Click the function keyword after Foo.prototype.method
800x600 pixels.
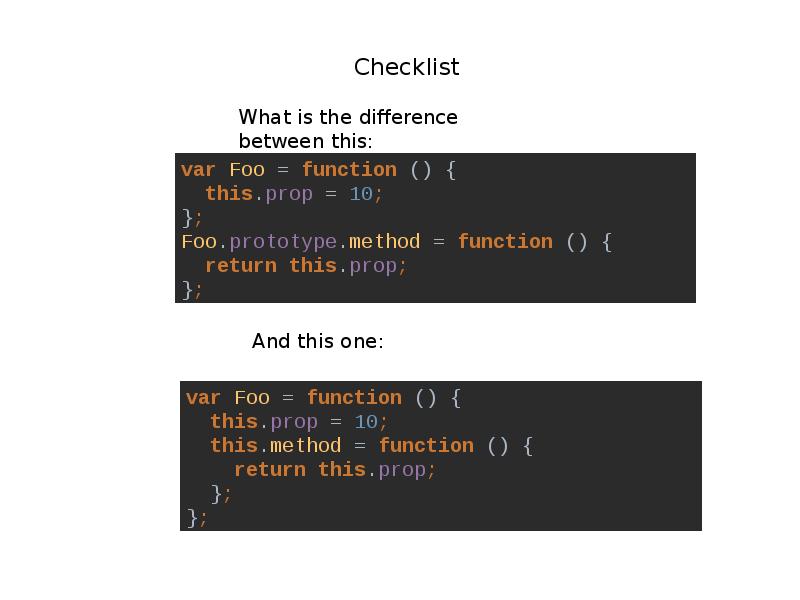505,241
